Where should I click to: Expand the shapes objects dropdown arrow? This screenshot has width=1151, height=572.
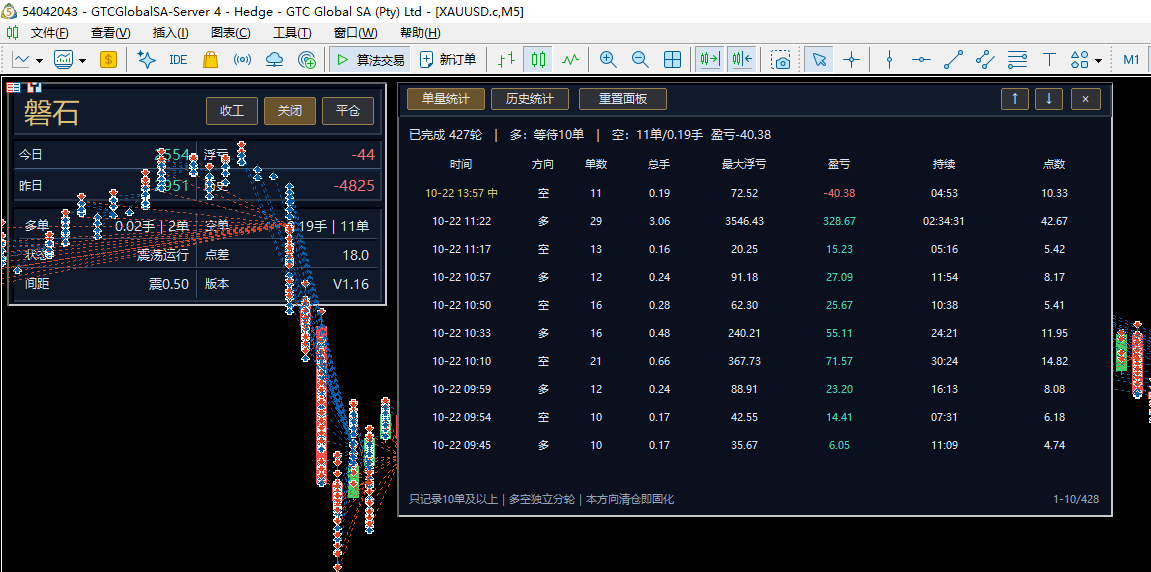point(1098,60)
